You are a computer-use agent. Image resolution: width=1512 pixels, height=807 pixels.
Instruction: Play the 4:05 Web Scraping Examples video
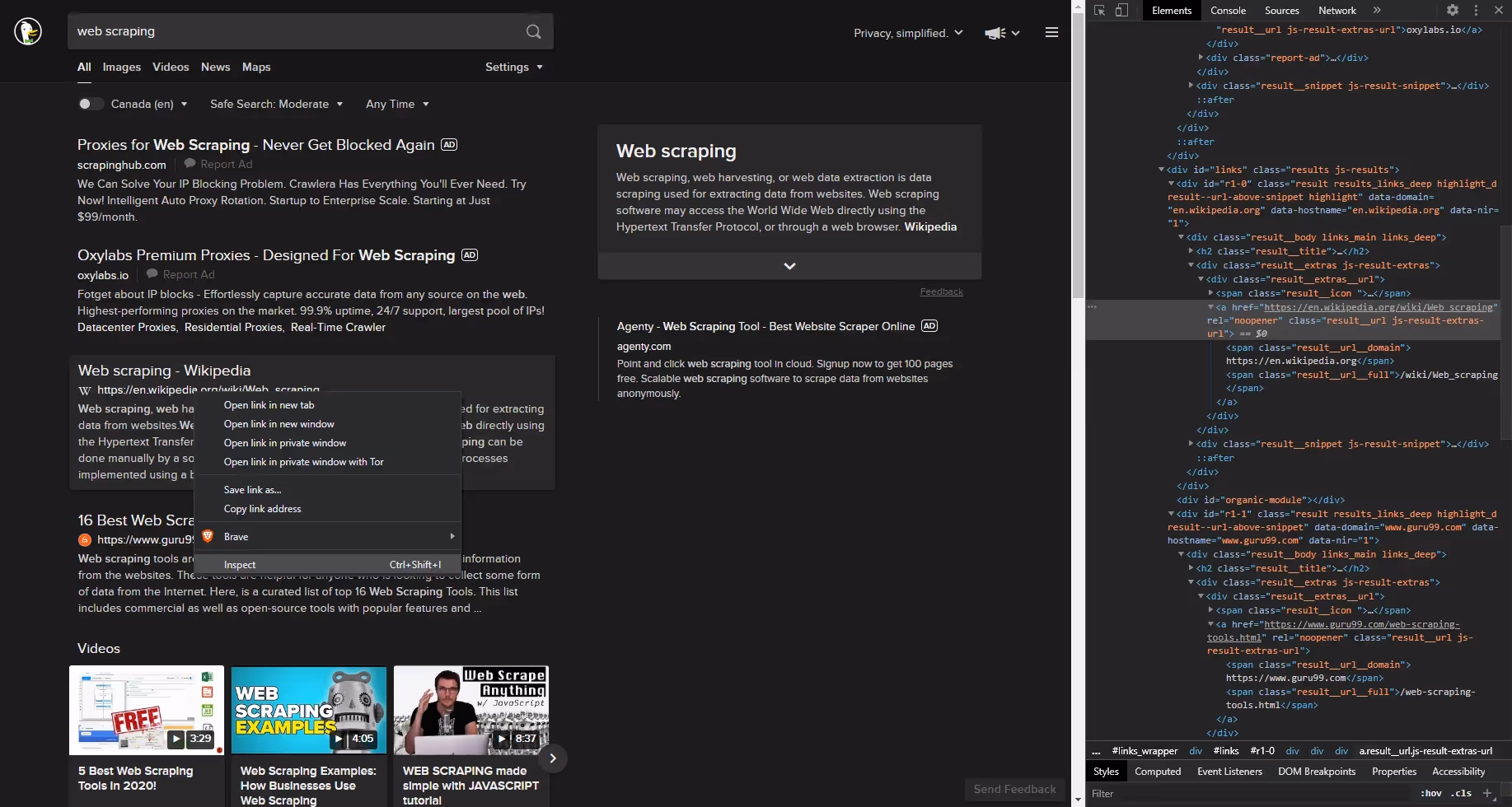(x=309, y=710)
